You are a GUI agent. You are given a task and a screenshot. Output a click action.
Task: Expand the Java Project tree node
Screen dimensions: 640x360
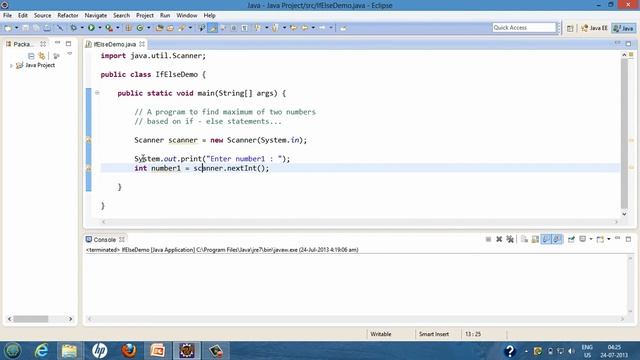pos(11,65)
